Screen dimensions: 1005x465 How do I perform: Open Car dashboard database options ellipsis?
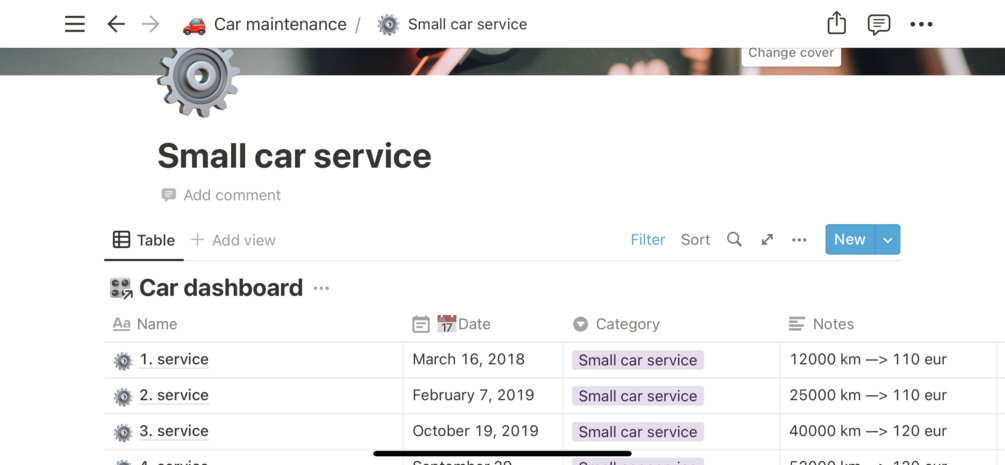(x=321, y=288)
